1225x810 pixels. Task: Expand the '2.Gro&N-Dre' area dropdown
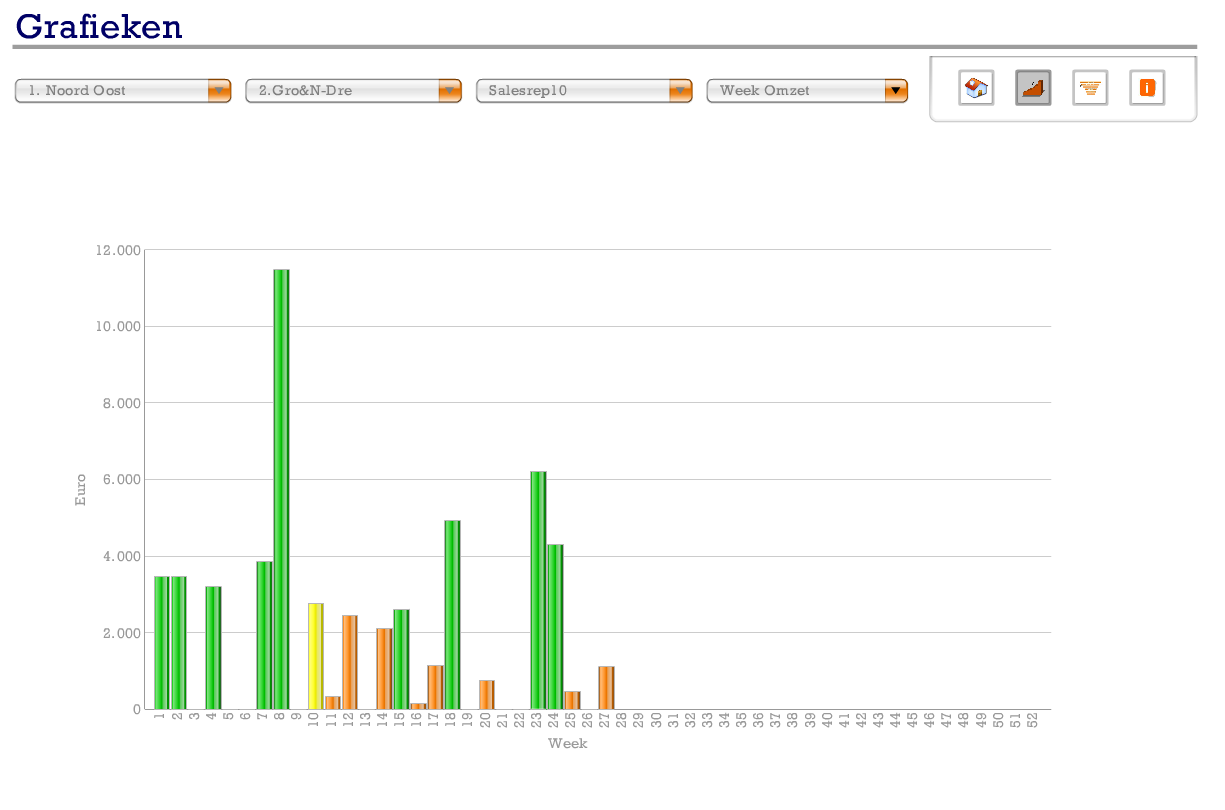[354, 91]
